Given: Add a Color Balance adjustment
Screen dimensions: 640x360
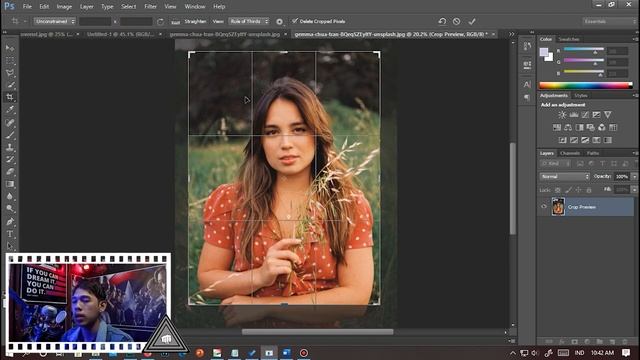Looking at the screenshot, I should click(x=568, y=127).
